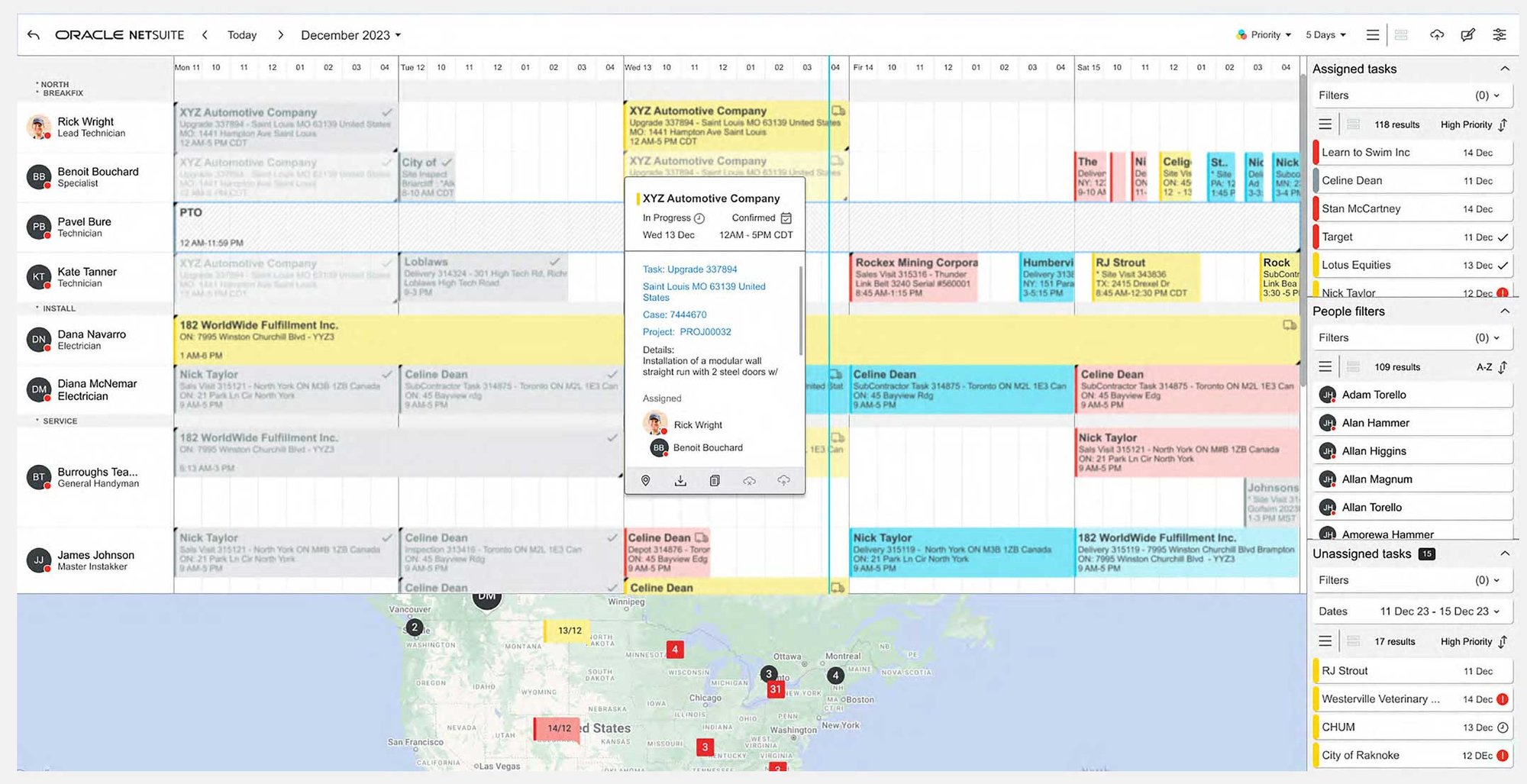
Task: Open the 5 Days range dropdown
Action: point(1325,35)
